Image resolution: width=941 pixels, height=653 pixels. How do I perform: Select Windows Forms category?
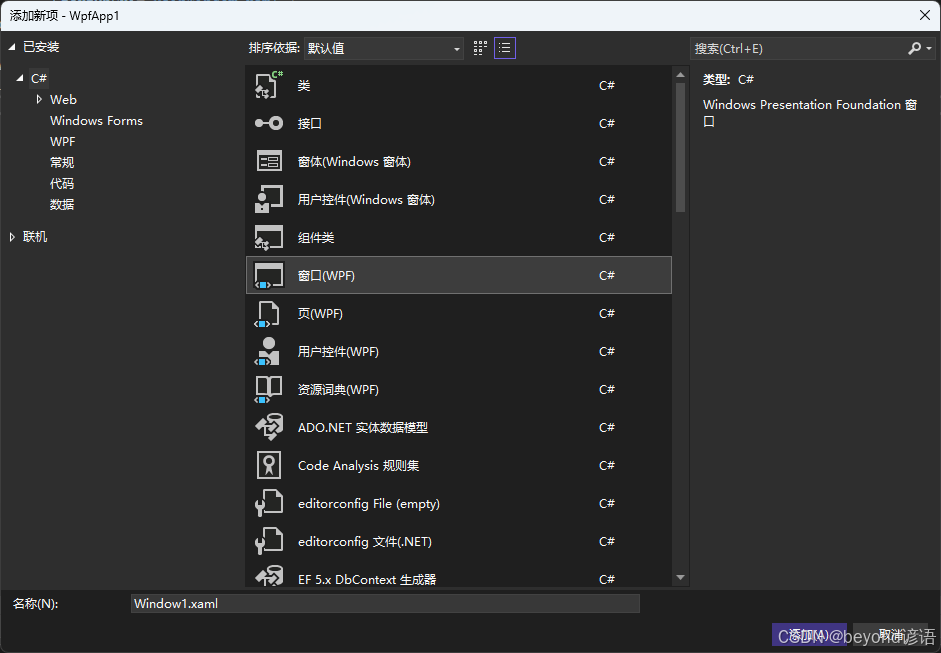pyautogui.click(x=97, y=121)
